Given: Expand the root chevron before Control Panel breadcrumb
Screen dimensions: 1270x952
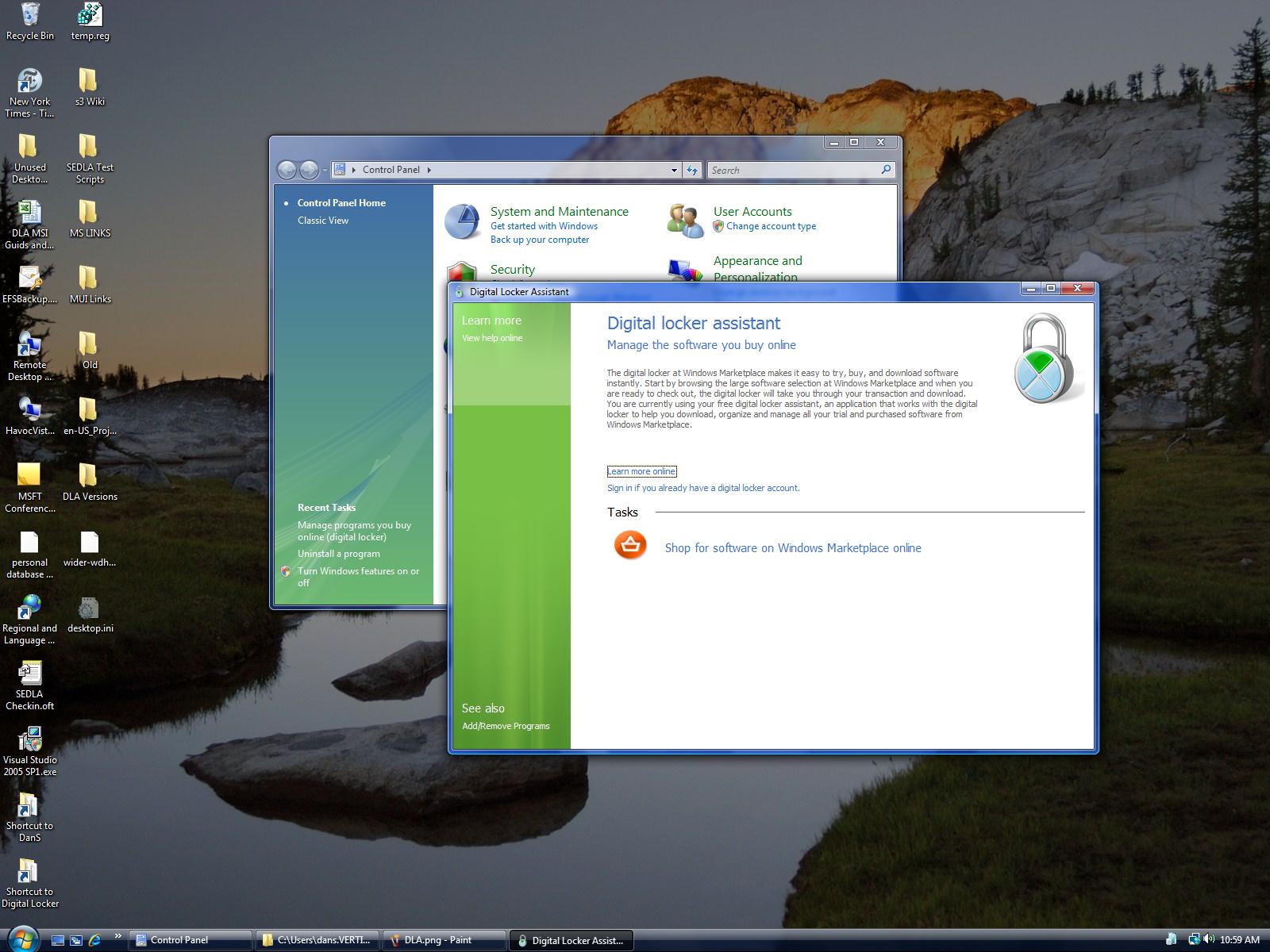Looking at the screenshot, I should 353,170.
